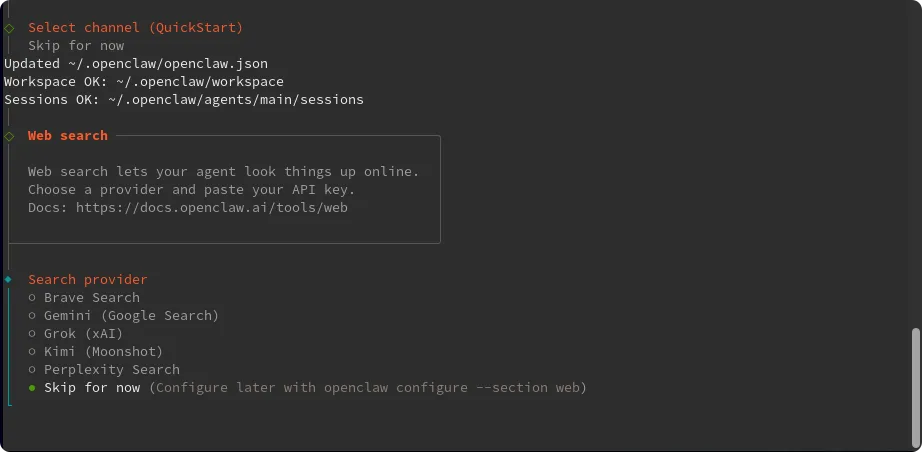Choose the Perplexity Search option
Image resolution: width=922 pixels, height=452 pixels.
tap(111, 370)
